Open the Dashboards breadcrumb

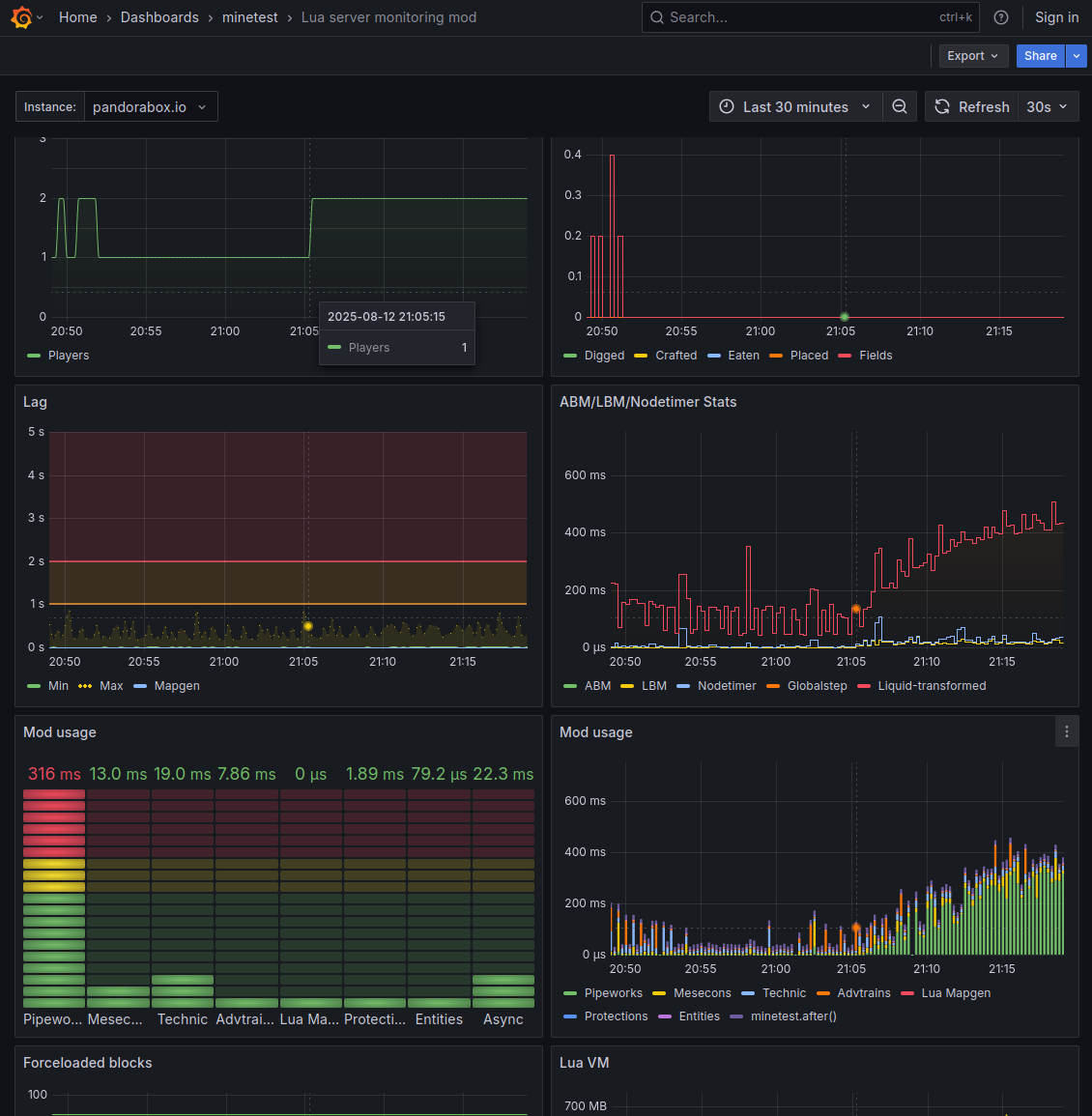159,17
